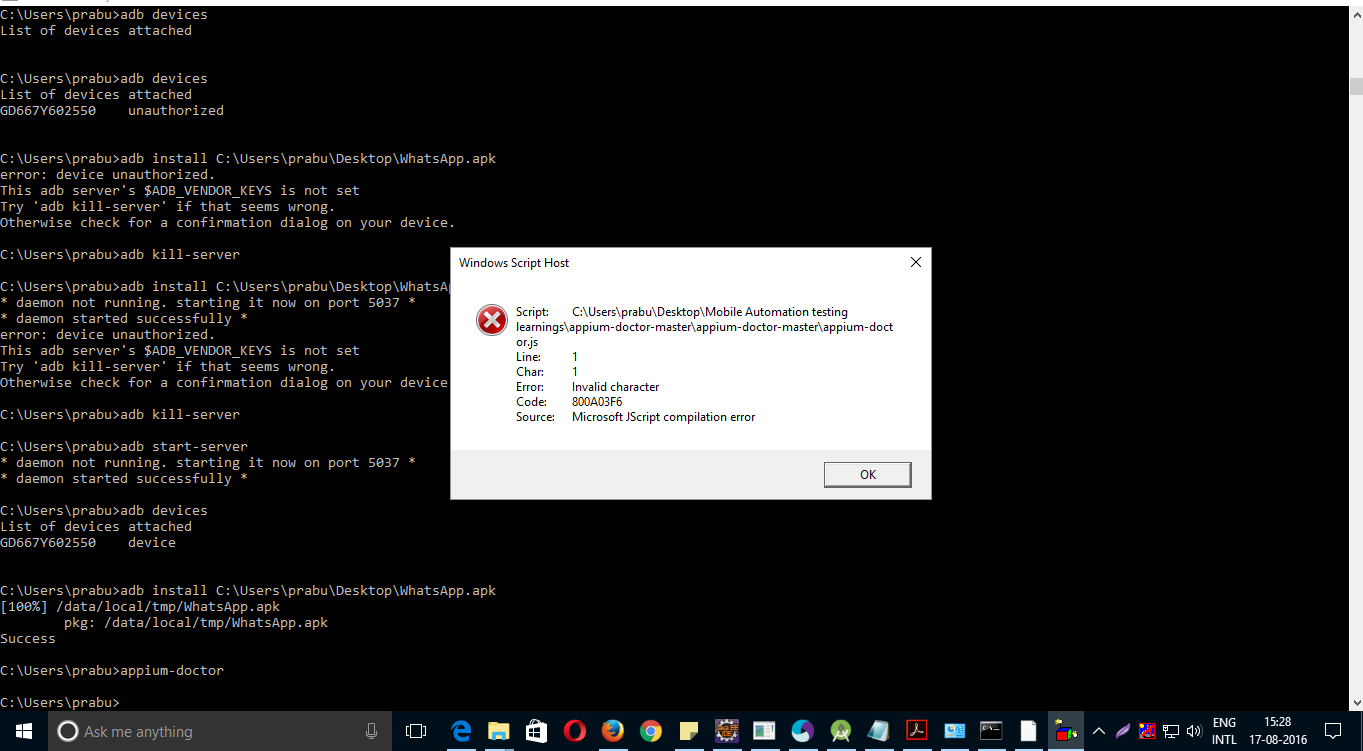
Task: Click error code '800A03F6' text
Action: 597,402
